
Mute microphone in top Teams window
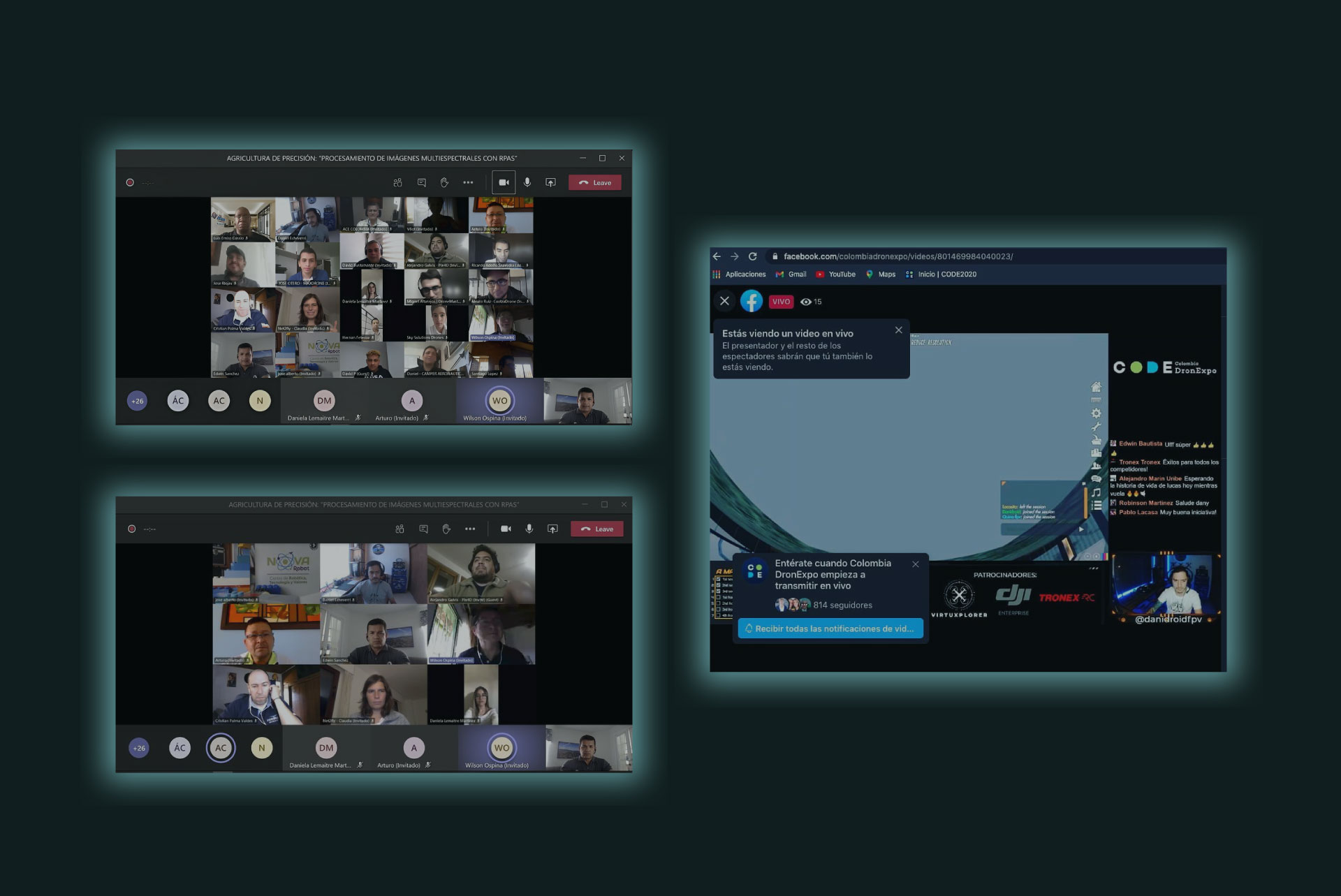pyautogui.click(x=527, y=182)
